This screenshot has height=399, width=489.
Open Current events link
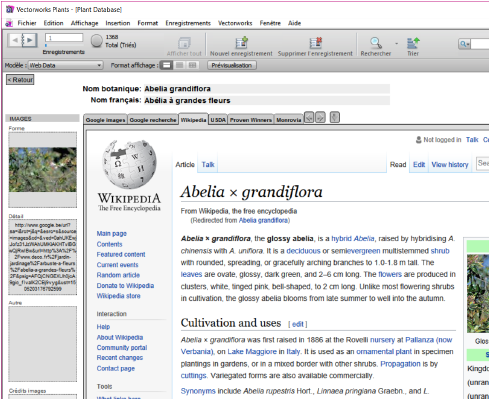pos(117,265)
